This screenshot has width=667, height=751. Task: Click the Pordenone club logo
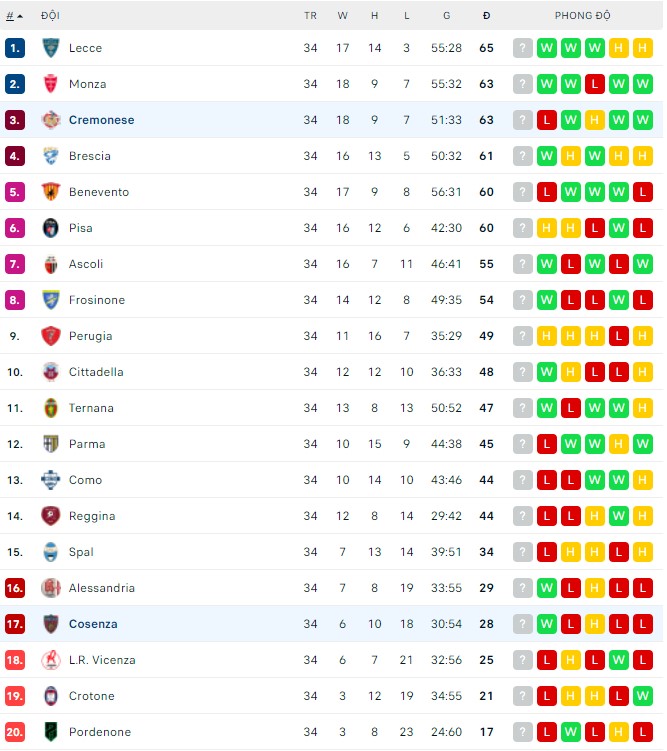pos(50,732)
